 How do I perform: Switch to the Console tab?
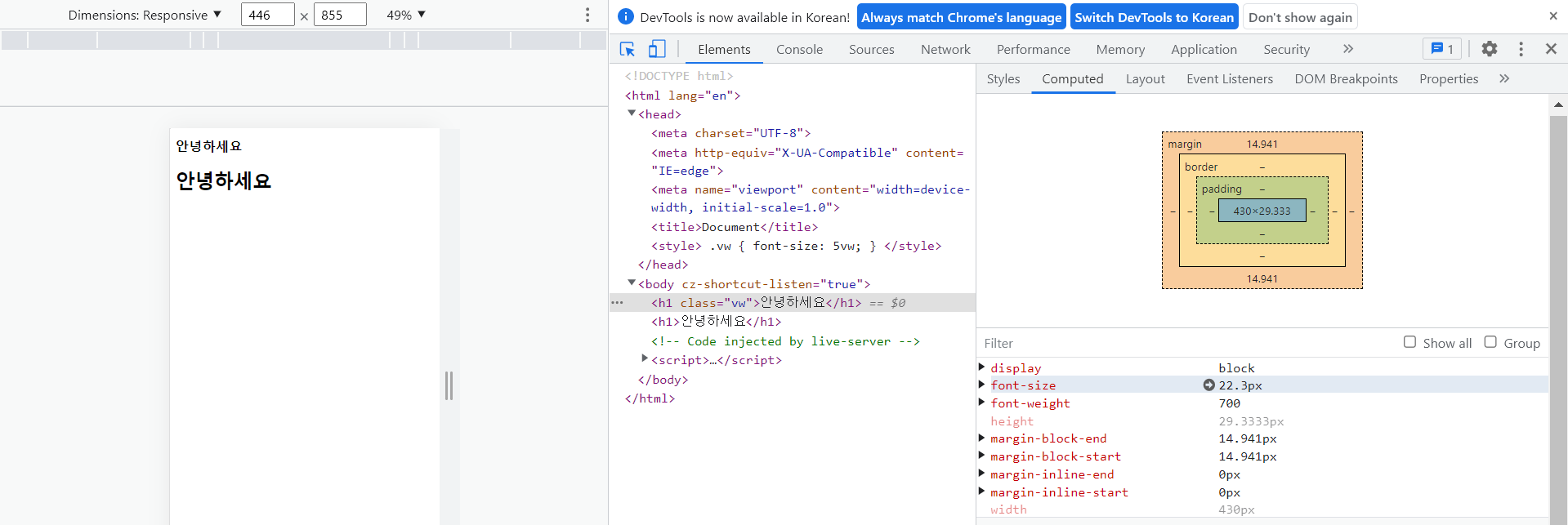click(x=799, y=50)
